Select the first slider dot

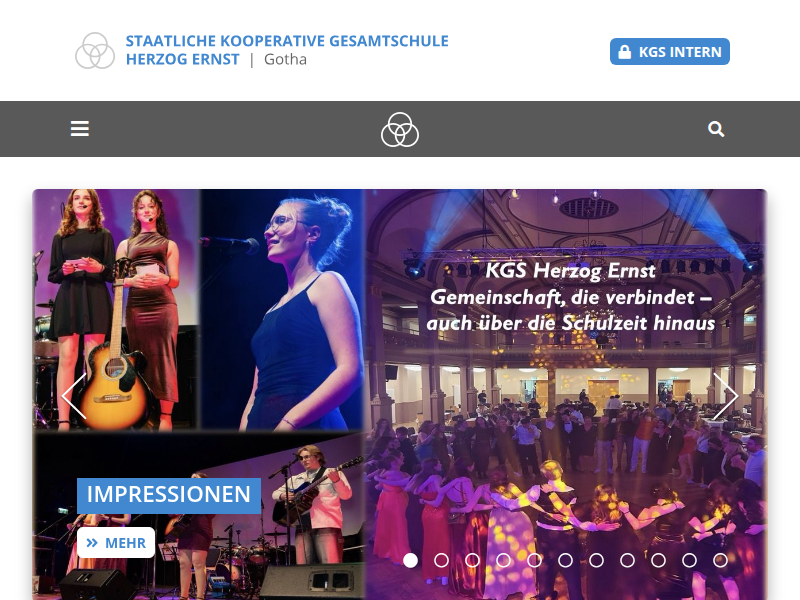click(x=410, y=560)
